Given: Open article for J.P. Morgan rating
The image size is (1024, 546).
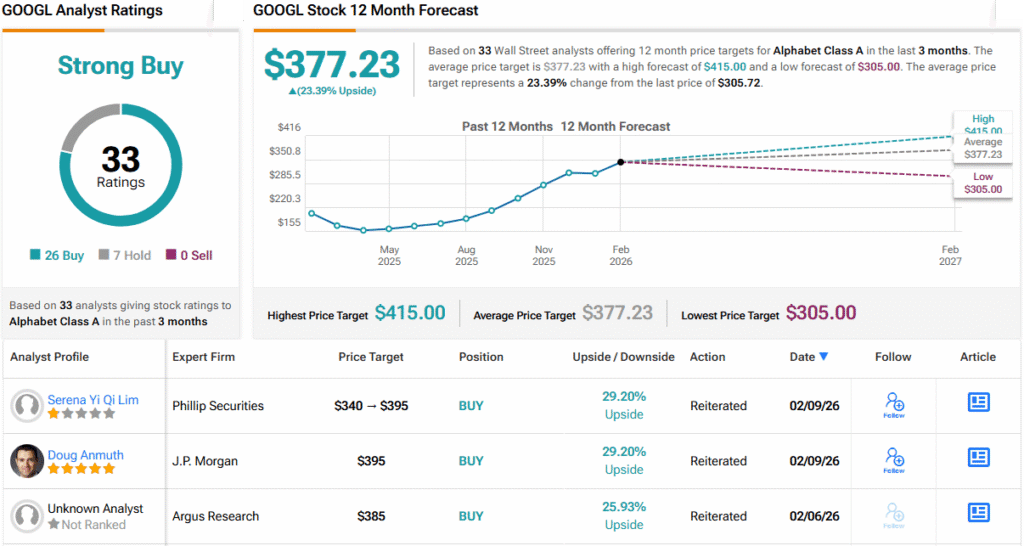Looking at the screenshot, I should [x=977, y=458].
